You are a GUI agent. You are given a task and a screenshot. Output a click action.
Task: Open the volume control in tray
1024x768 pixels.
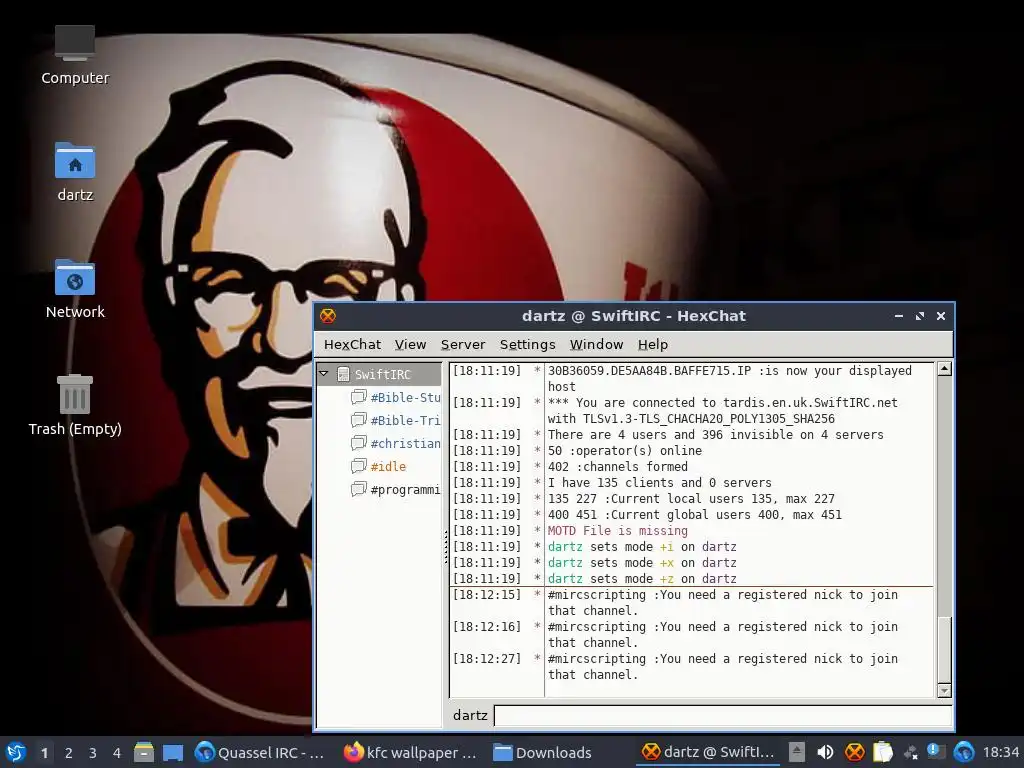825,752
